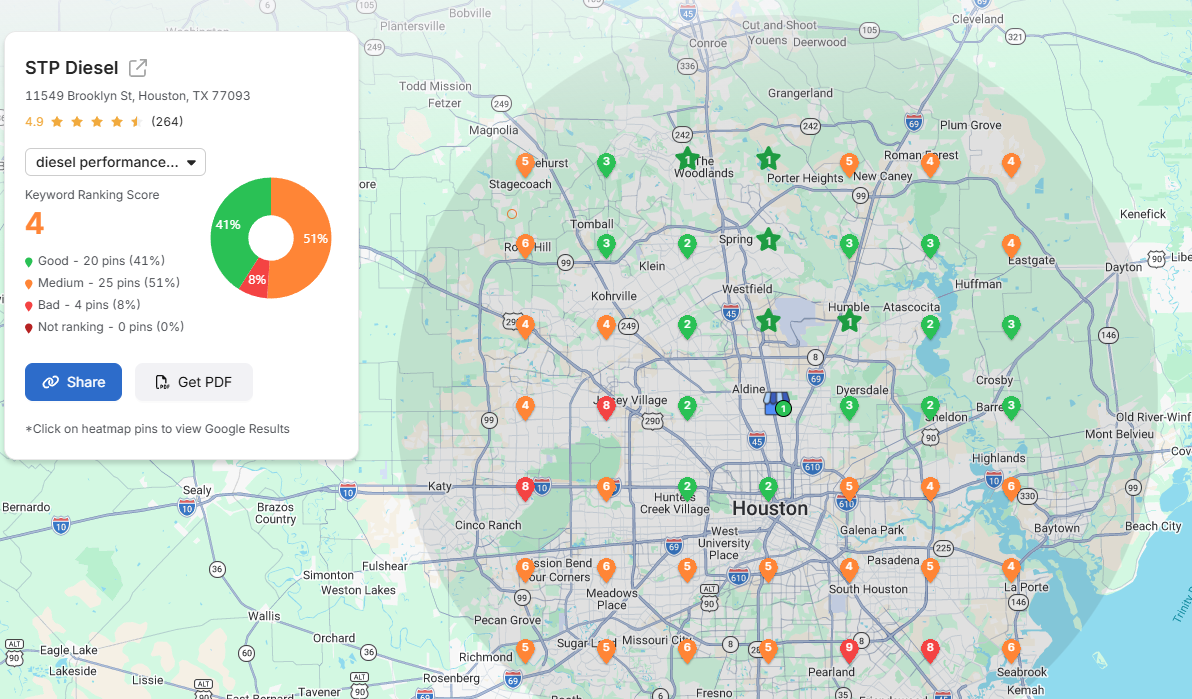Click the orange 4 pin at Roman Forest
The height and width of the screenshot is (699, 1192).
[930, 164]
